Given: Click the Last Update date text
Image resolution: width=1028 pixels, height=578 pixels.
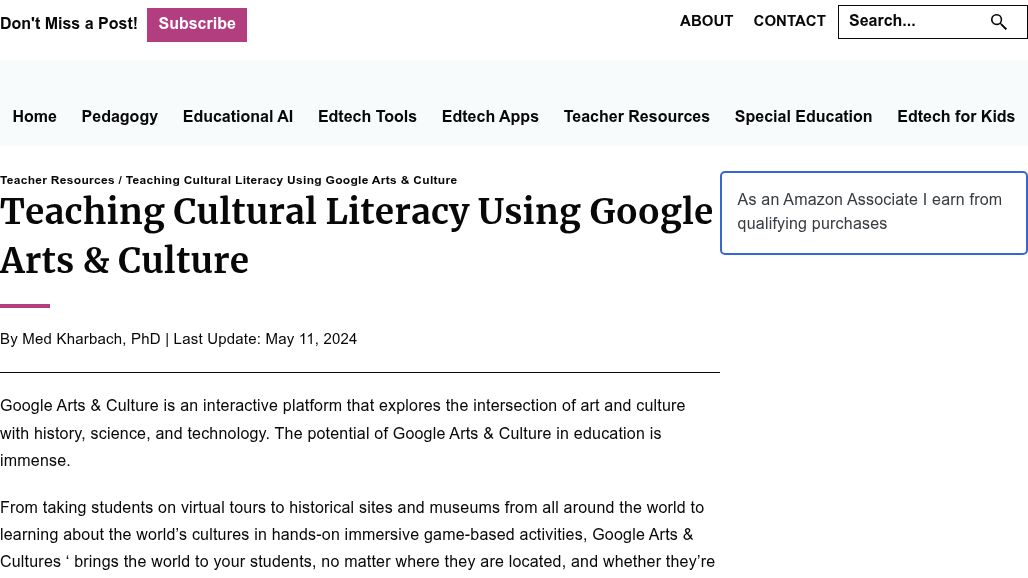Looking at the screenshot, I should pos(265,339).
